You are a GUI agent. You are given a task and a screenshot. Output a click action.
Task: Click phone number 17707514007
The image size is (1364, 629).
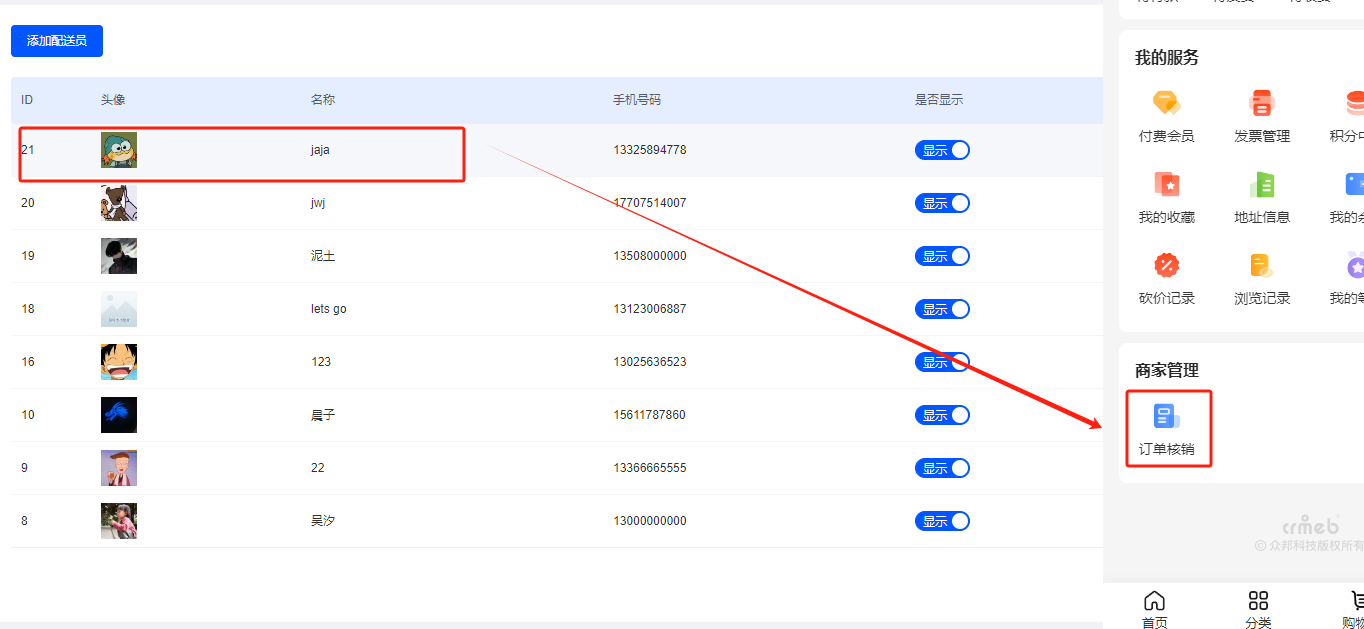pyautogui.click(x=650, y=203)
